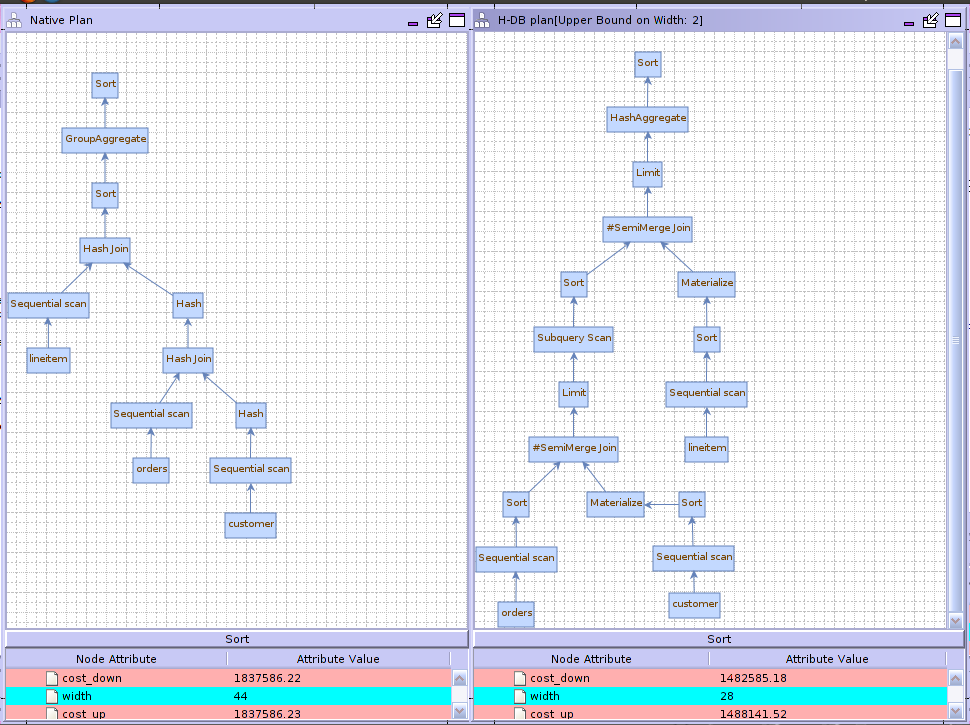Viewport: 970px width, 725px height.
Task: Click down arrow of H-DB attribute table scrollbar
Action: pyautogui.click(x=955, y=711)
